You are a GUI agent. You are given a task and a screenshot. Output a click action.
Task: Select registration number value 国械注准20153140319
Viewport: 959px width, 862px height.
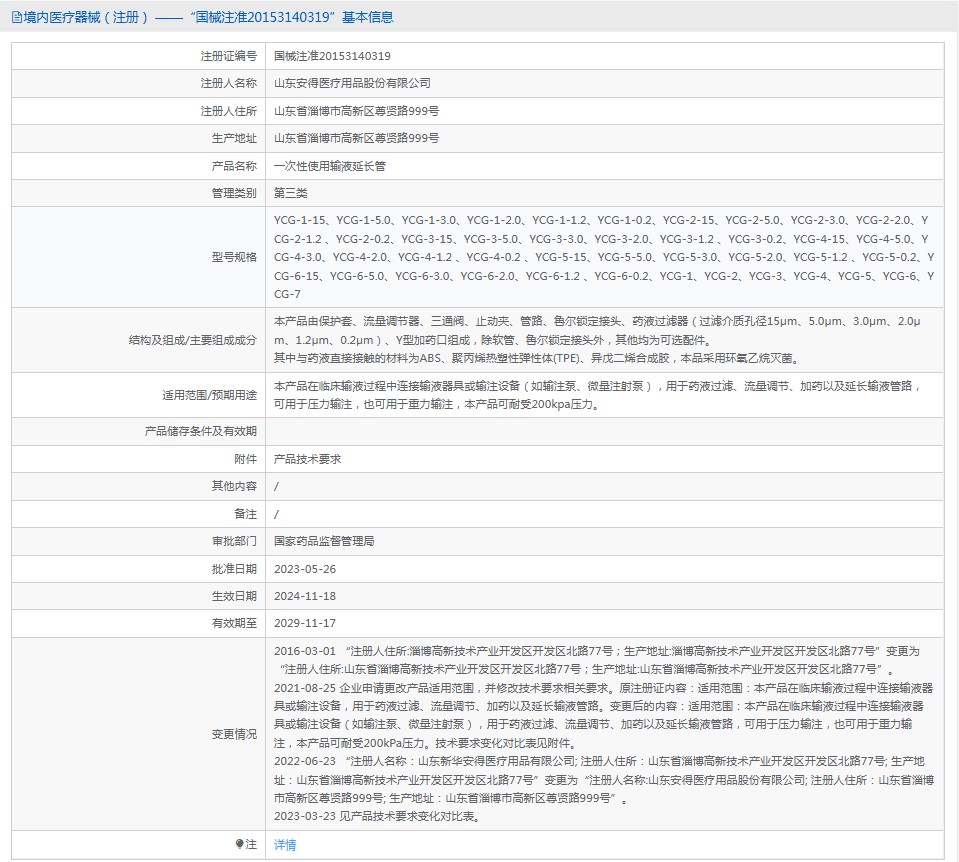(332, 56)
